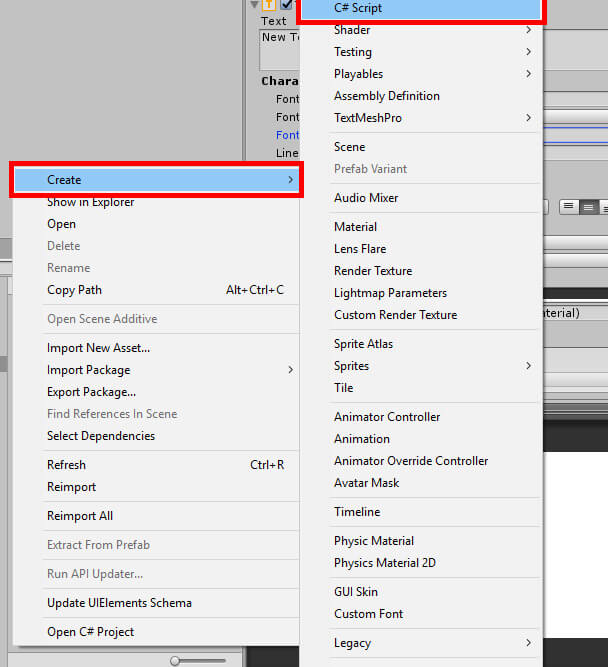Click the icon size slider handle
608x667 pixels.
(176, 661)
